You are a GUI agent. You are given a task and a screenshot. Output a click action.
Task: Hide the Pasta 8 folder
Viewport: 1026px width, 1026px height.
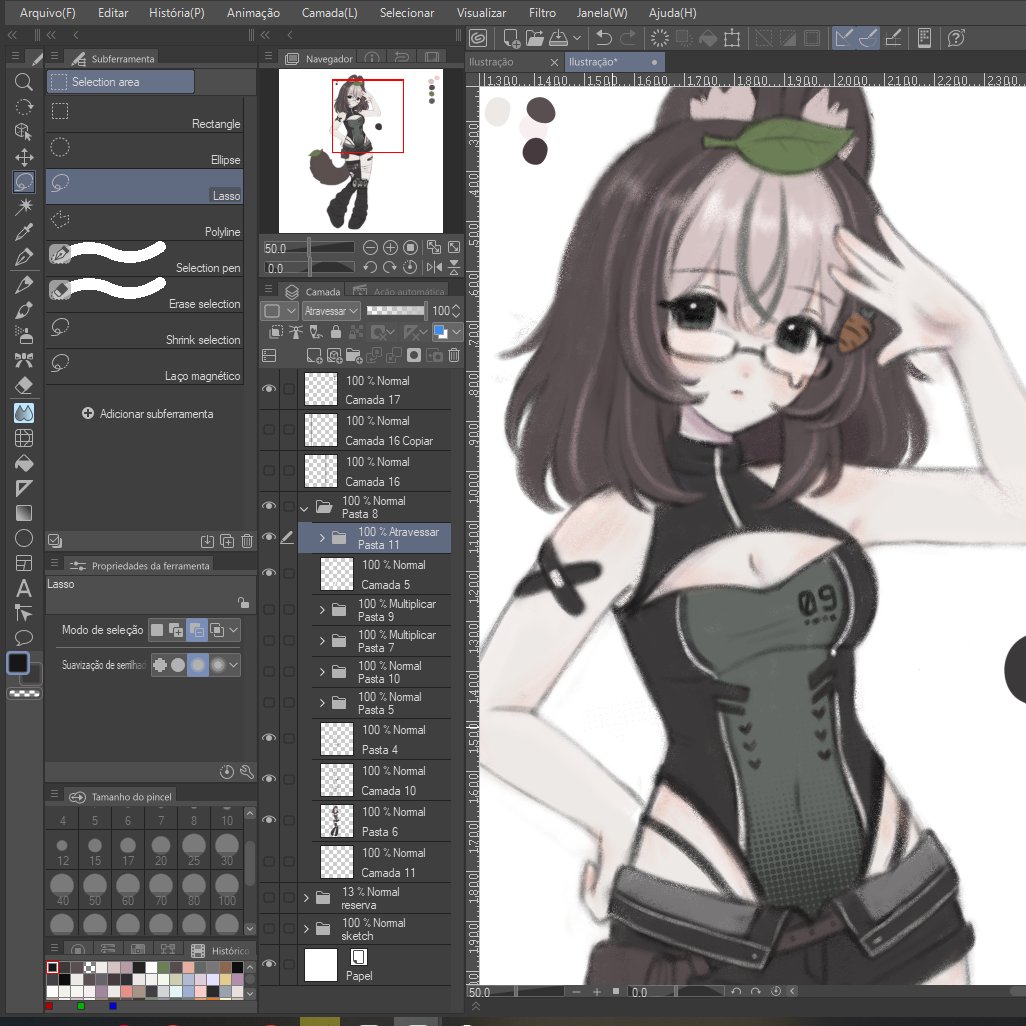(269, 506)
